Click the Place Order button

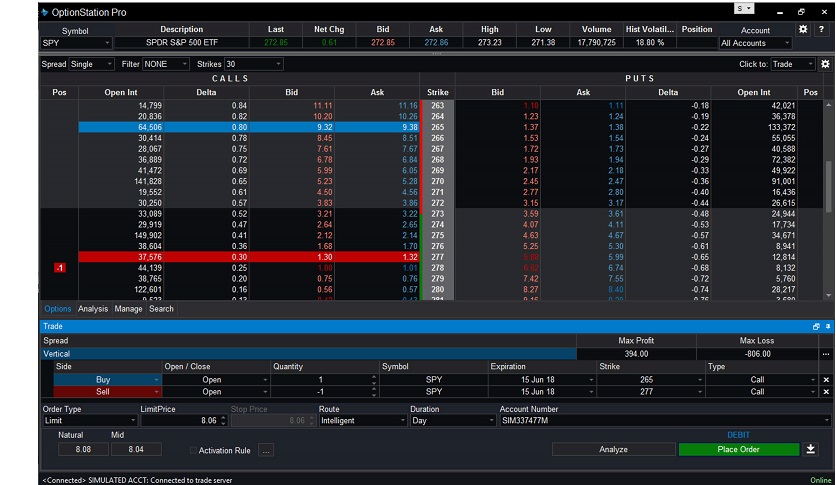pyautogui.click(x=738, y=449)
